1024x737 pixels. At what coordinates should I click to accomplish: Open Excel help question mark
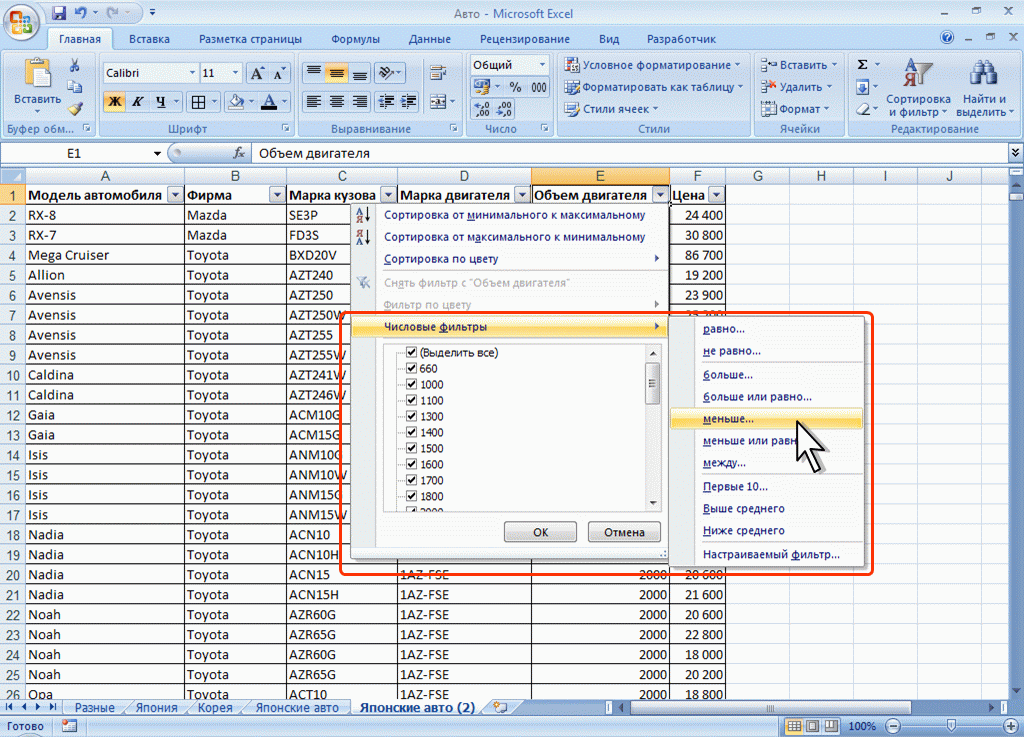tap(947, 38)
